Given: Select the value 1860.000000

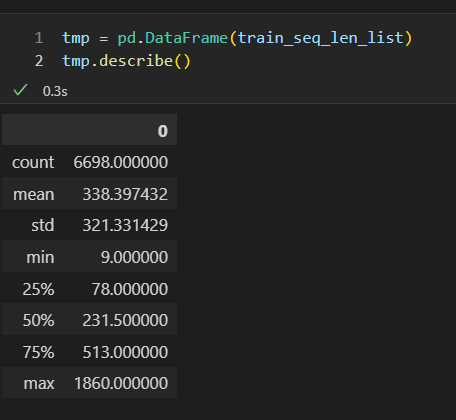Looking at the screenshot, I should coord(121,383).
